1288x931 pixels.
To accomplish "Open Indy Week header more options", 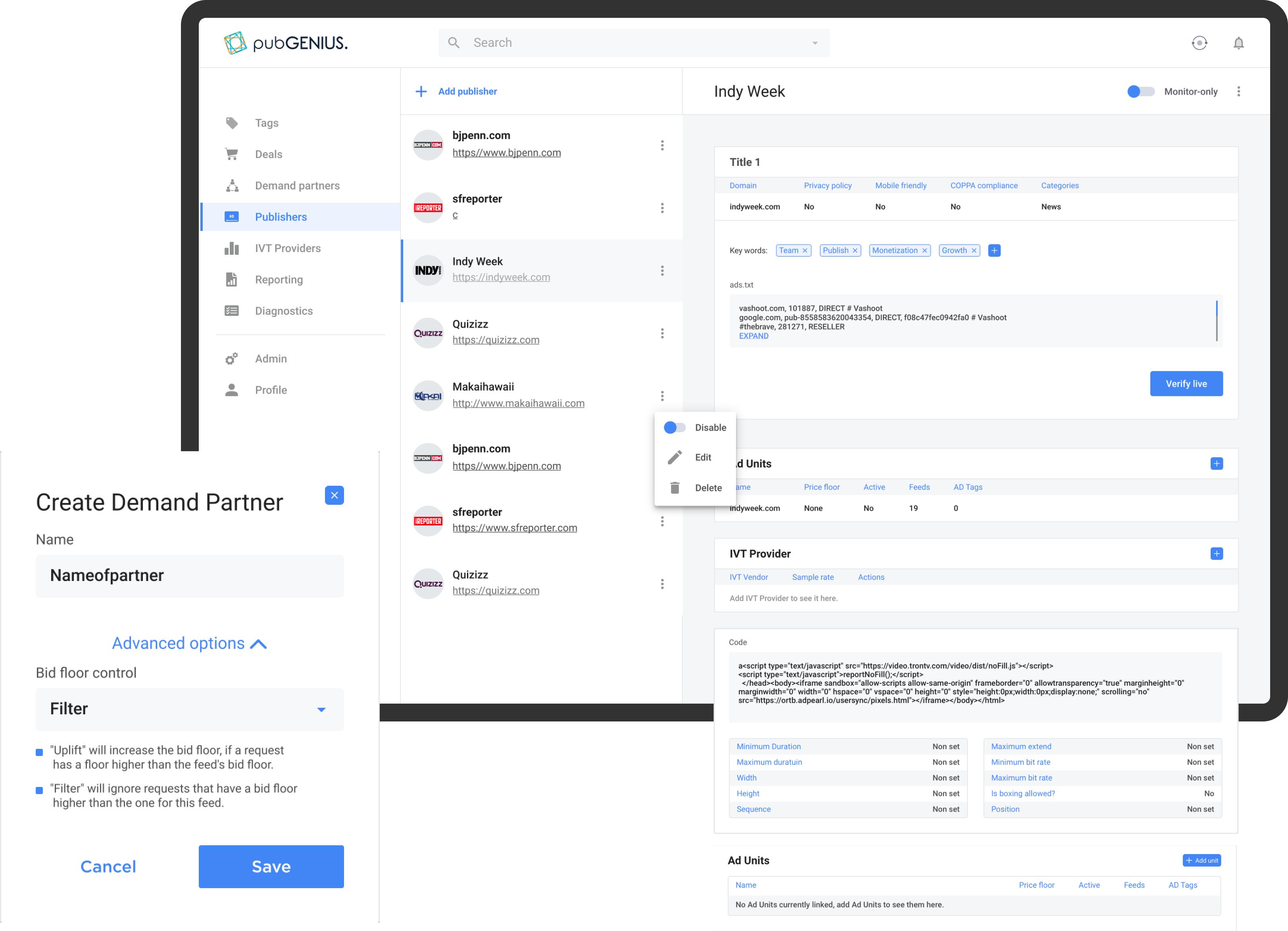I will pyautogui.click(x=1238, y=91).
